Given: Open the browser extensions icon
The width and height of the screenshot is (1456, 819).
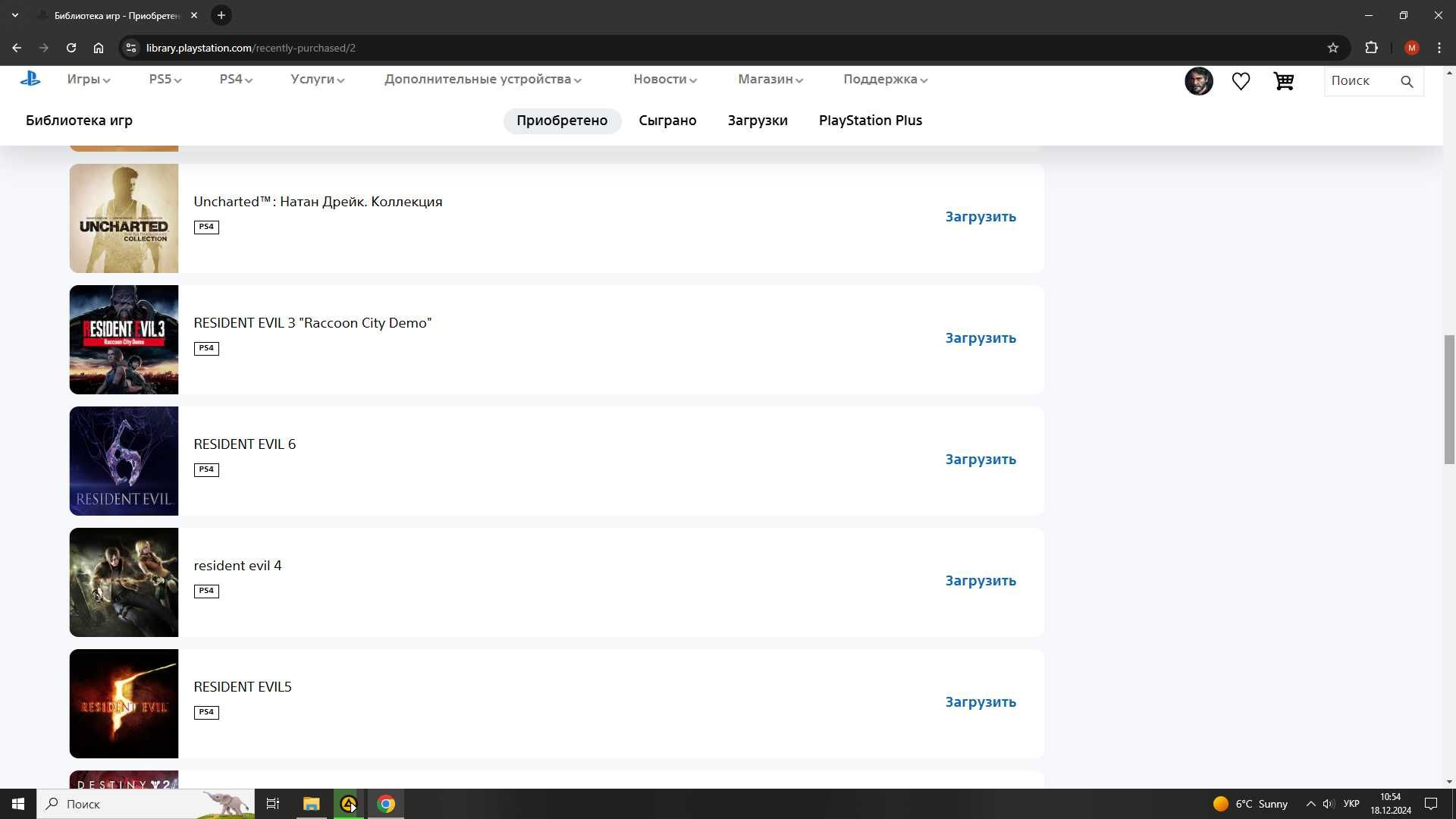Looking at the screenshot, I should (1371, 48).
